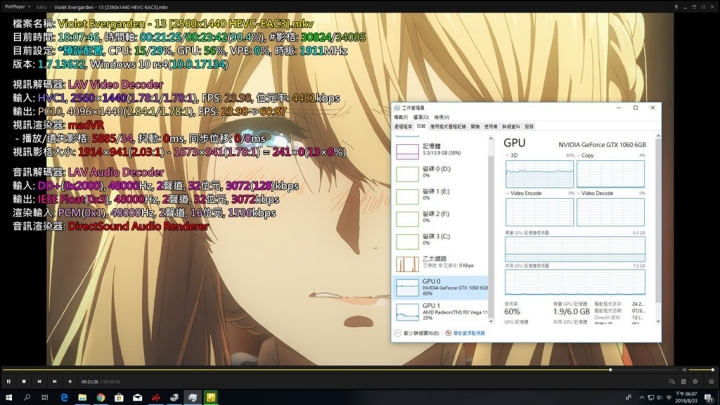Open View menu in Task Manager
Viewport: 720px width, 405px height.
[x=441, y=117]
